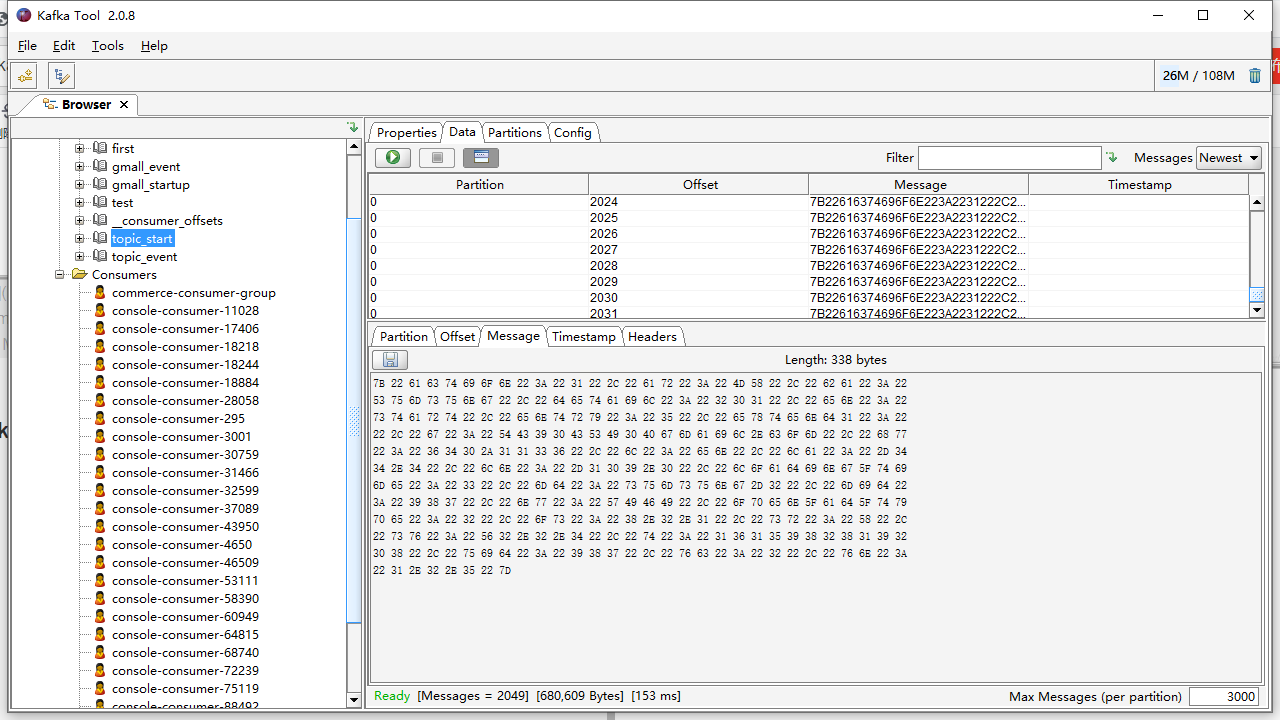Click the Message column header

pyautogui.click(x=920, y=184)
